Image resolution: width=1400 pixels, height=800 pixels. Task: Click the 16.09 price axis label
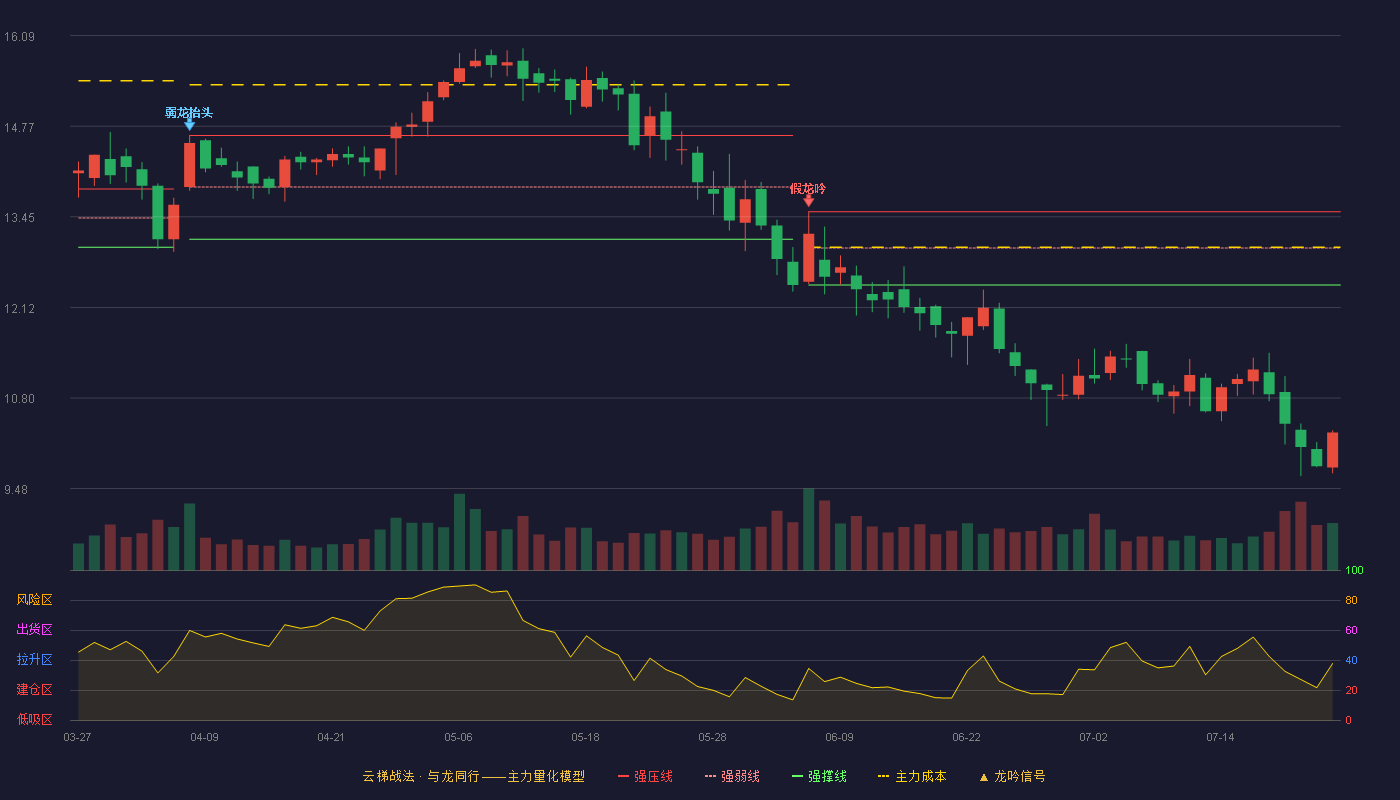(19, 37)
